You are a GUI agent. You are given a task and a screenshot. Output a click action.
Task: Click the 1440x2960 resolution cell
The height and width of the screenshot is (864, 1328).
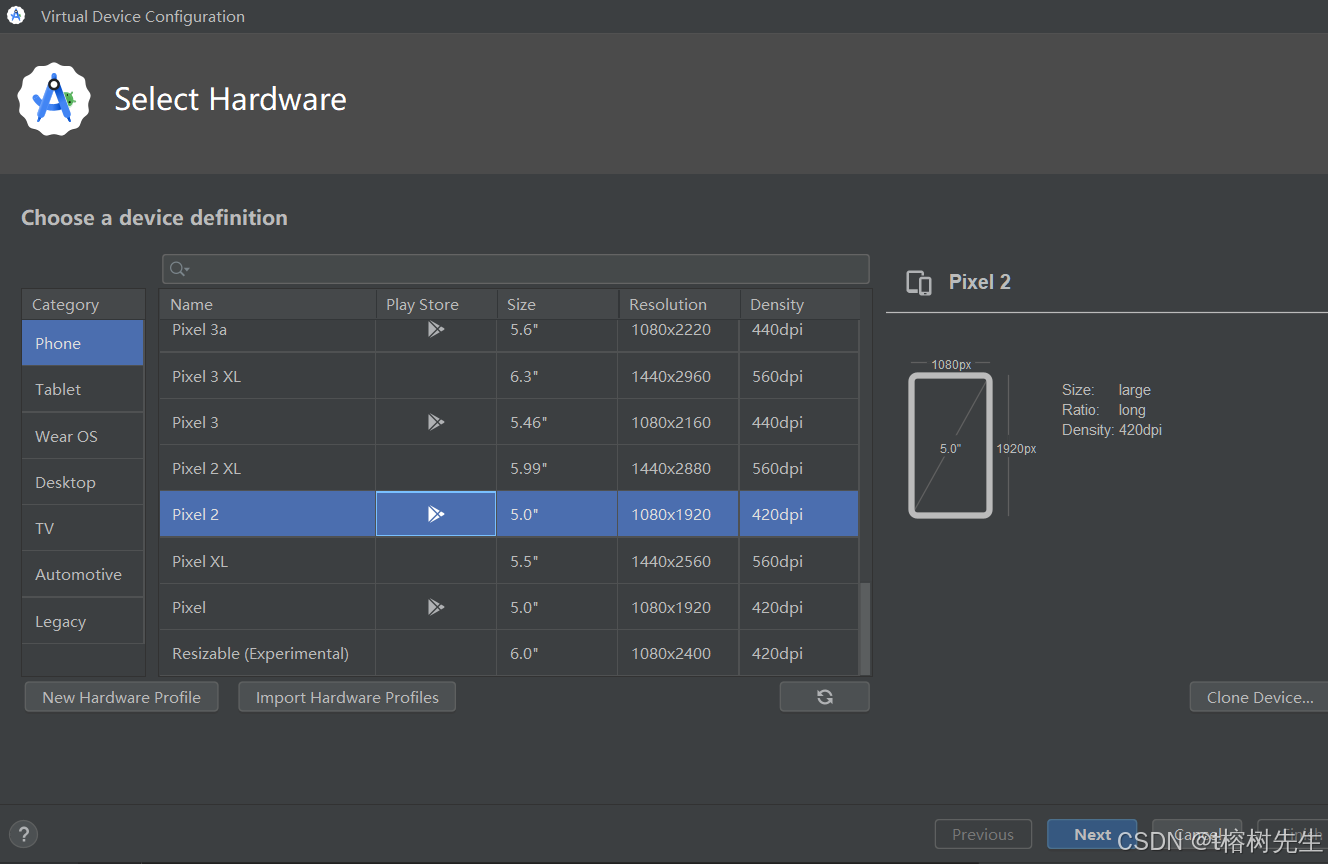(678, 376)
